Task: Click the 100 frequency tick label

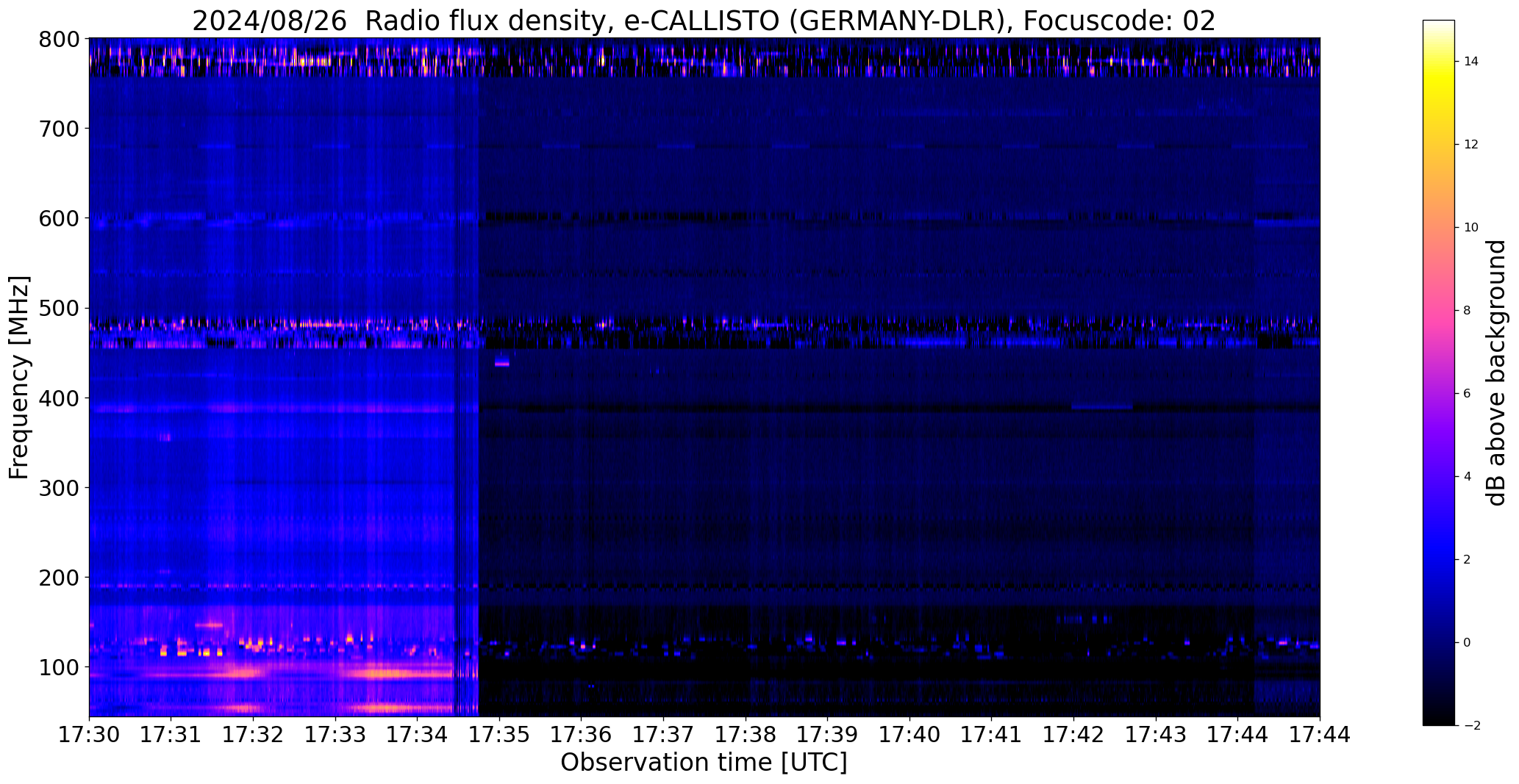Action: click(57, 667)
